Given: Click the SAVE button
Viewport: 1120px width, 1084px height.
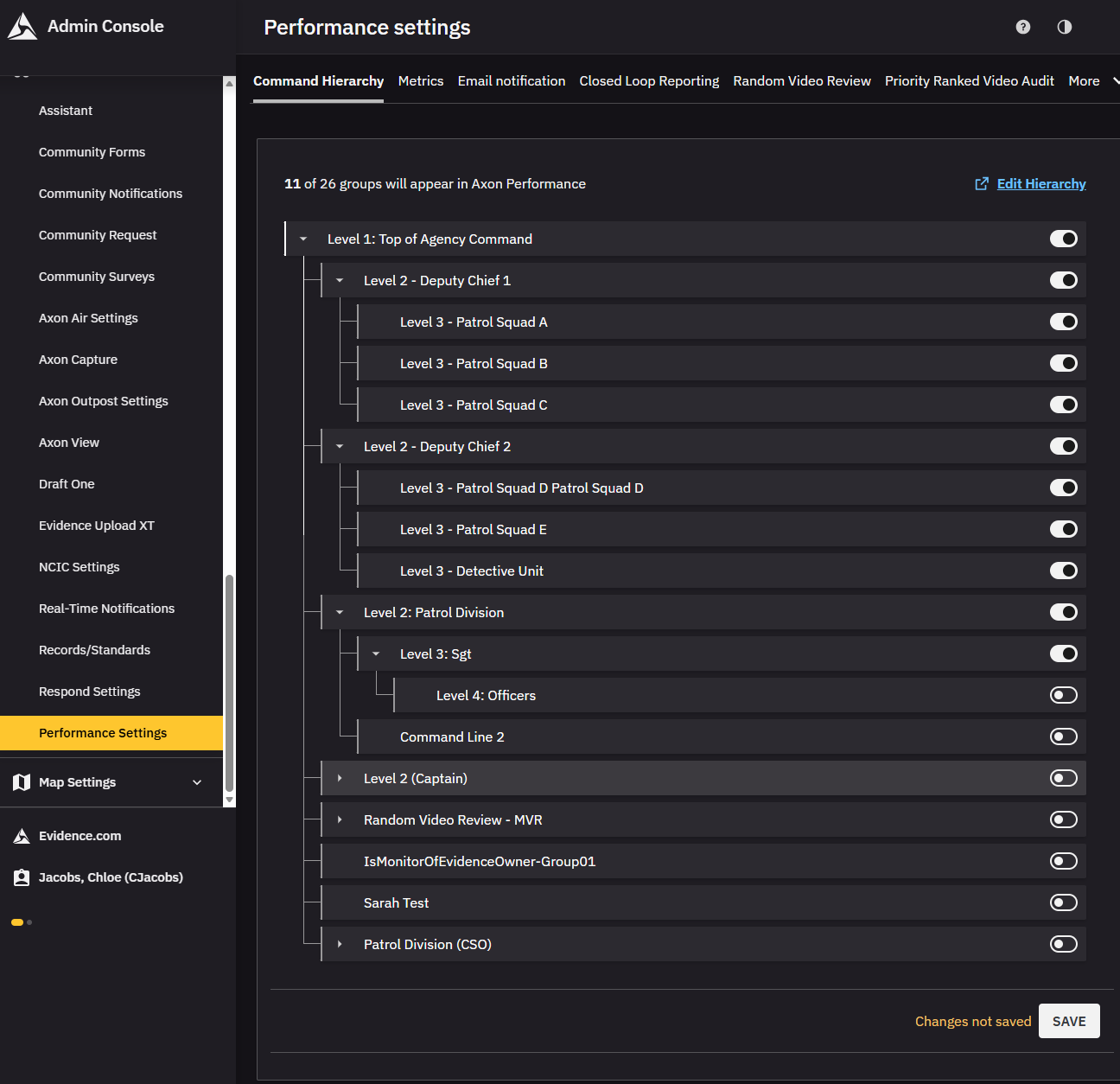Looking at the screenshot, I should (1068, 1021).
